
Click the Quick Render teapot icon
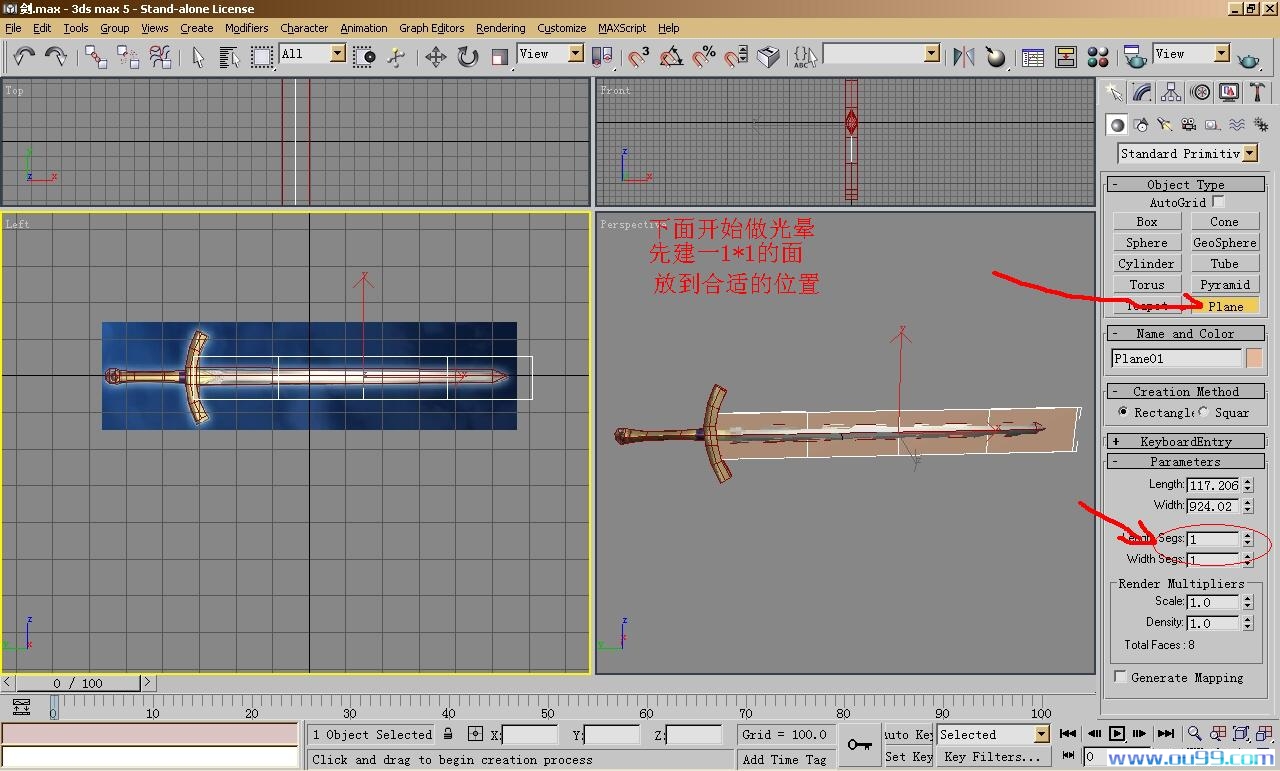tap(1249, 59)
